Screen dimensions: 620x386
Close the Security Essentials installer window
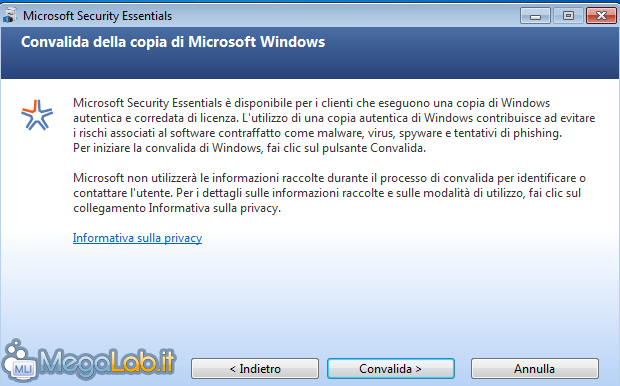coord(601,16)
